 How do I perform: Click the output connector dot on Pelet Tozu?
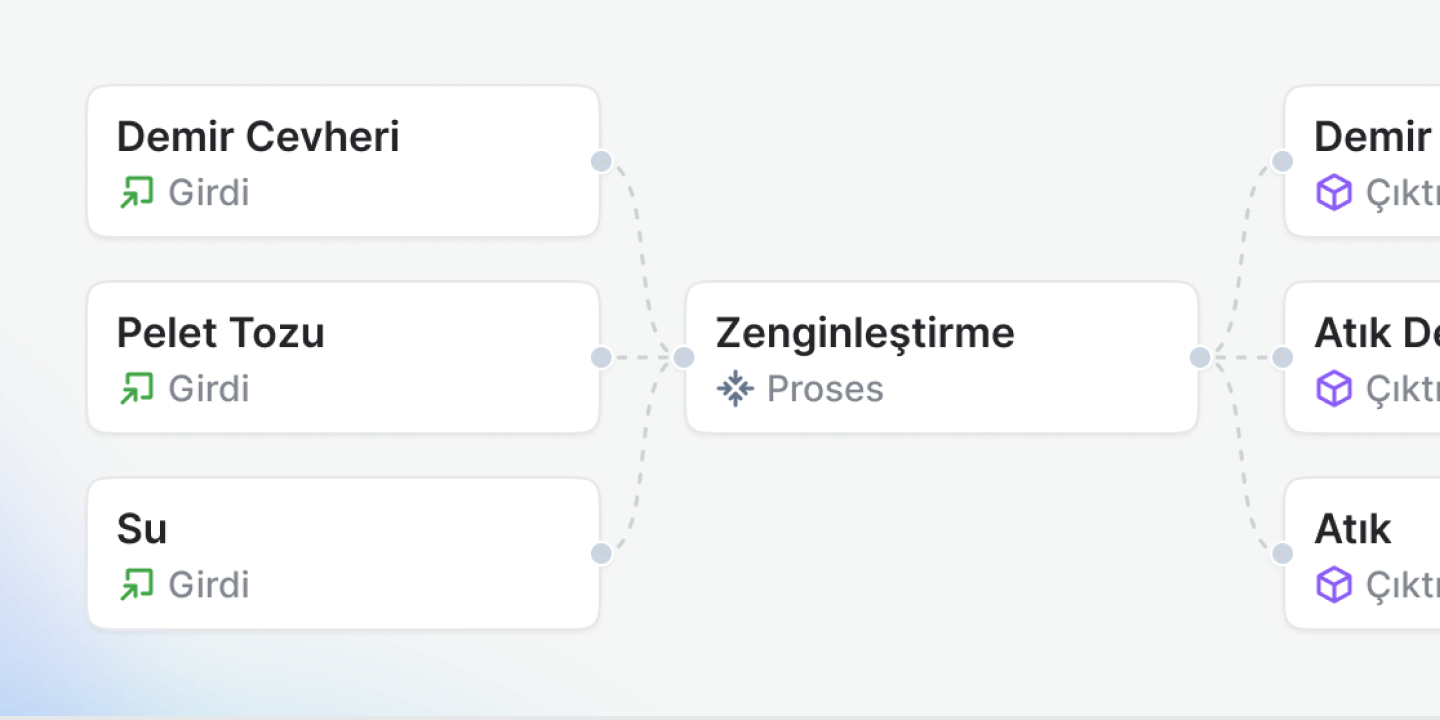[601, 357]
